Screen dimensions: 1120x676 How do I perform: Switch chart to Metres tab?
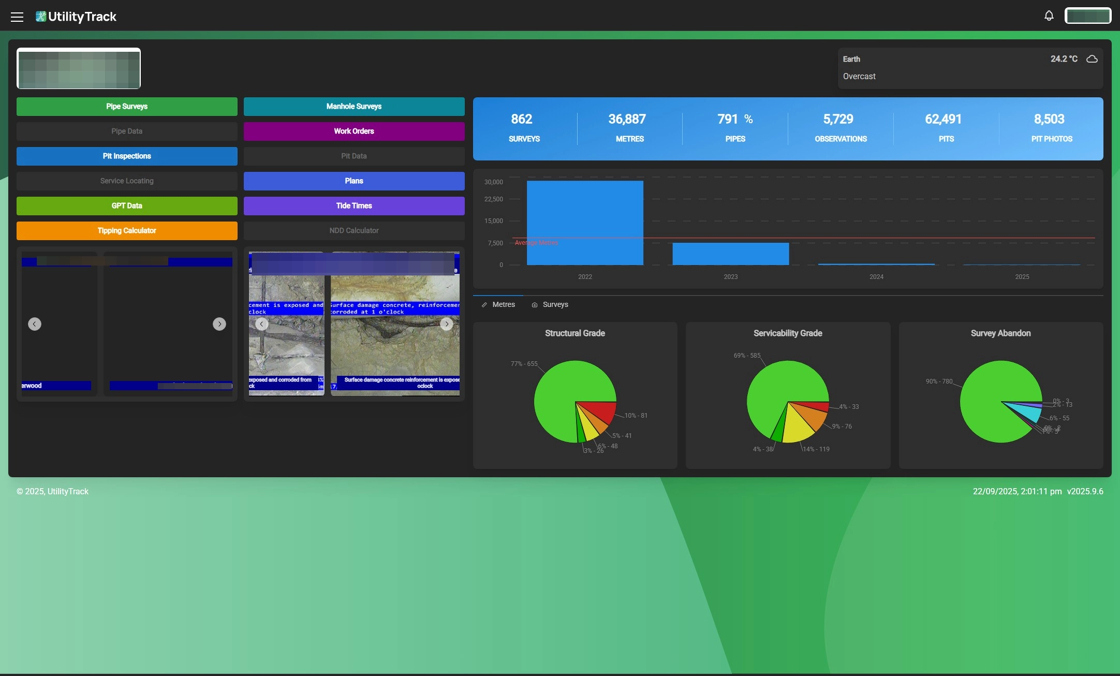pyautogui.click(x=498, y=304)
